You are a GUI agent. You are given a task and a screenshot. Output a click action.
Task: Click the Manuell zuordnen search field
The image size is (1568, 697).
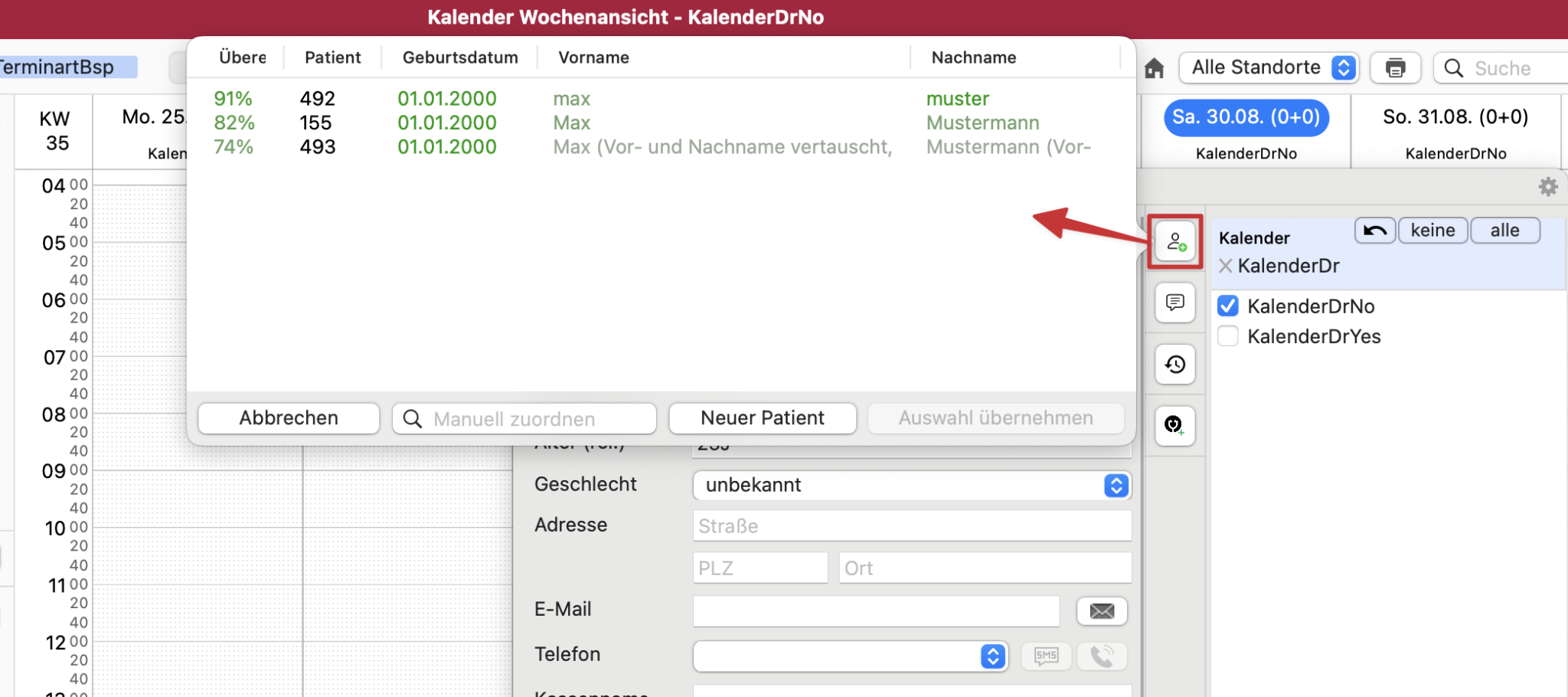(524, 419)
